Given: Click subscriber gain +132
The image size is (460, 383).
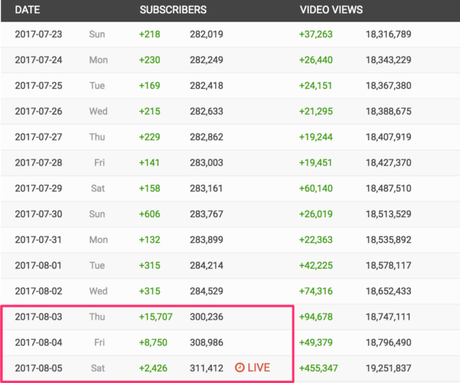Looking at the screenshot, I should [150, 239].
